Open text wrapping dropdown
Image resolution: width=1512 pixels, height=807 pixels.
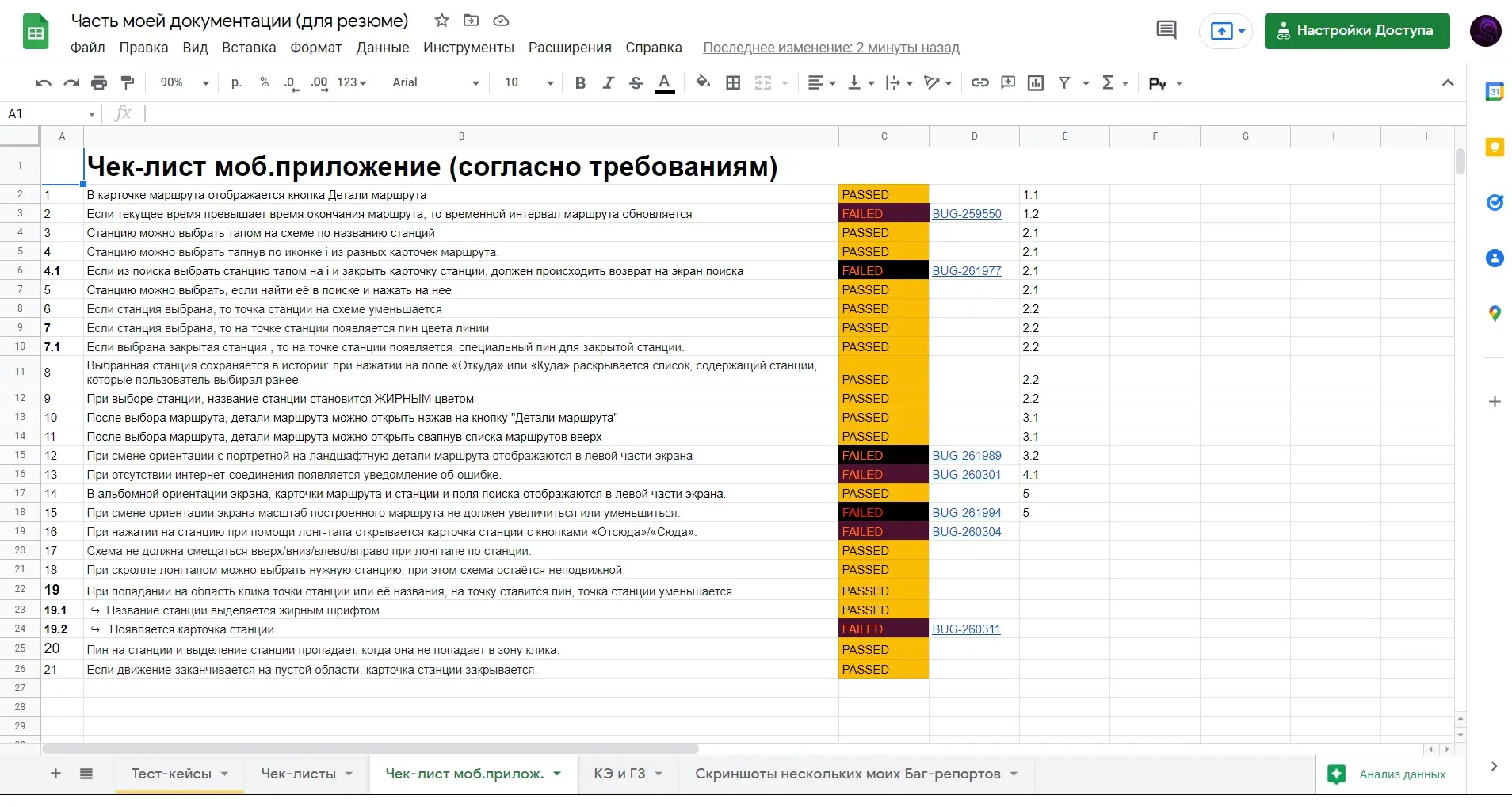click(899, 83)
